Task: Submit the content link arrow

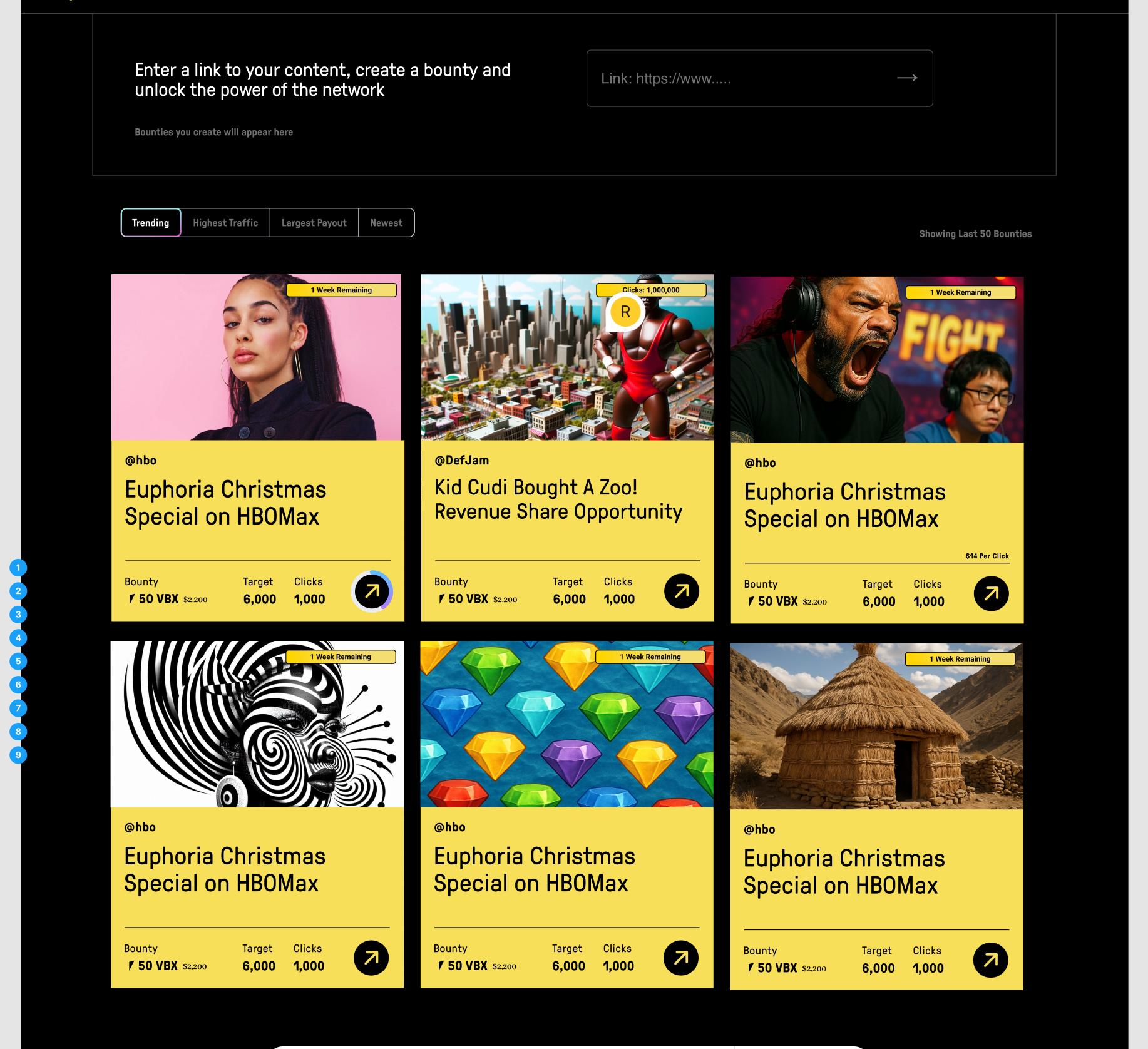Action: [x=907, y=78]
